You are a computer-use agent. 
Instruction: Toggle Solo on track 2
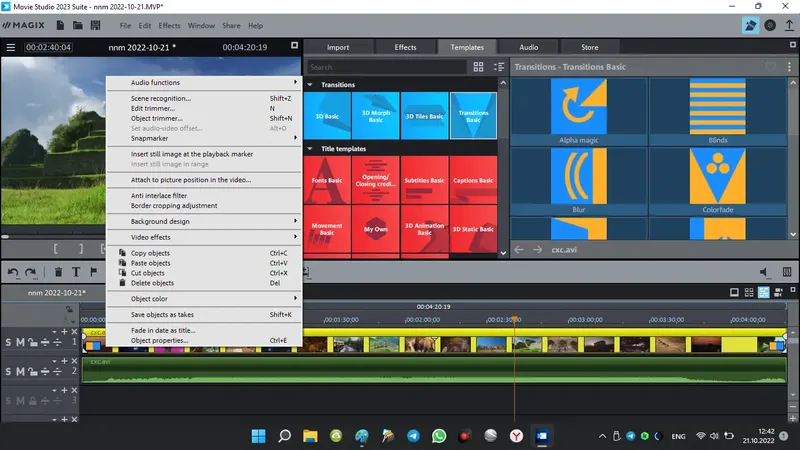8,371
